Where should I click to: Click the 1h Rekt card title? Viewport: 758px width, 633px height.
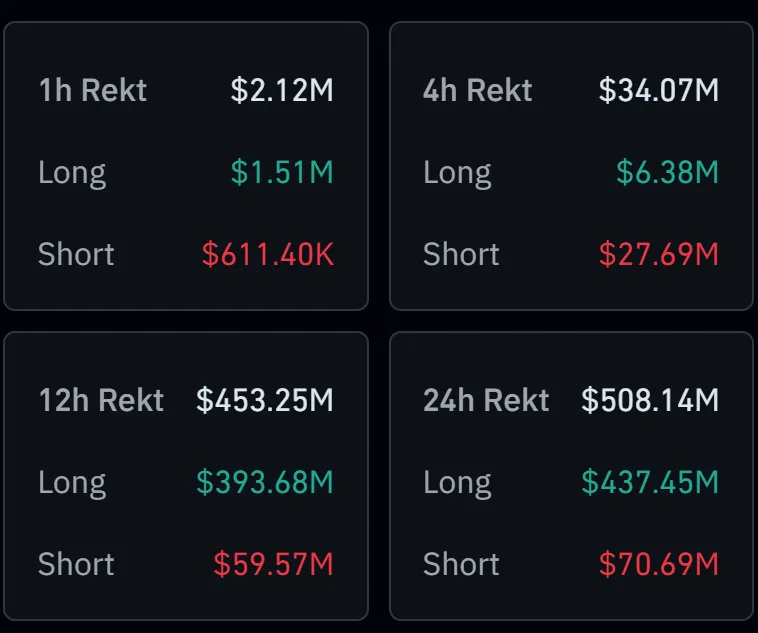92,90
